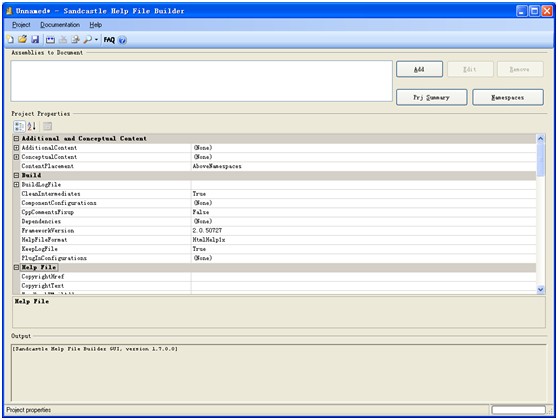Click the property grid scrollbar thumb
The width and height of the screenshot is (558, 420).
point(541,159)
